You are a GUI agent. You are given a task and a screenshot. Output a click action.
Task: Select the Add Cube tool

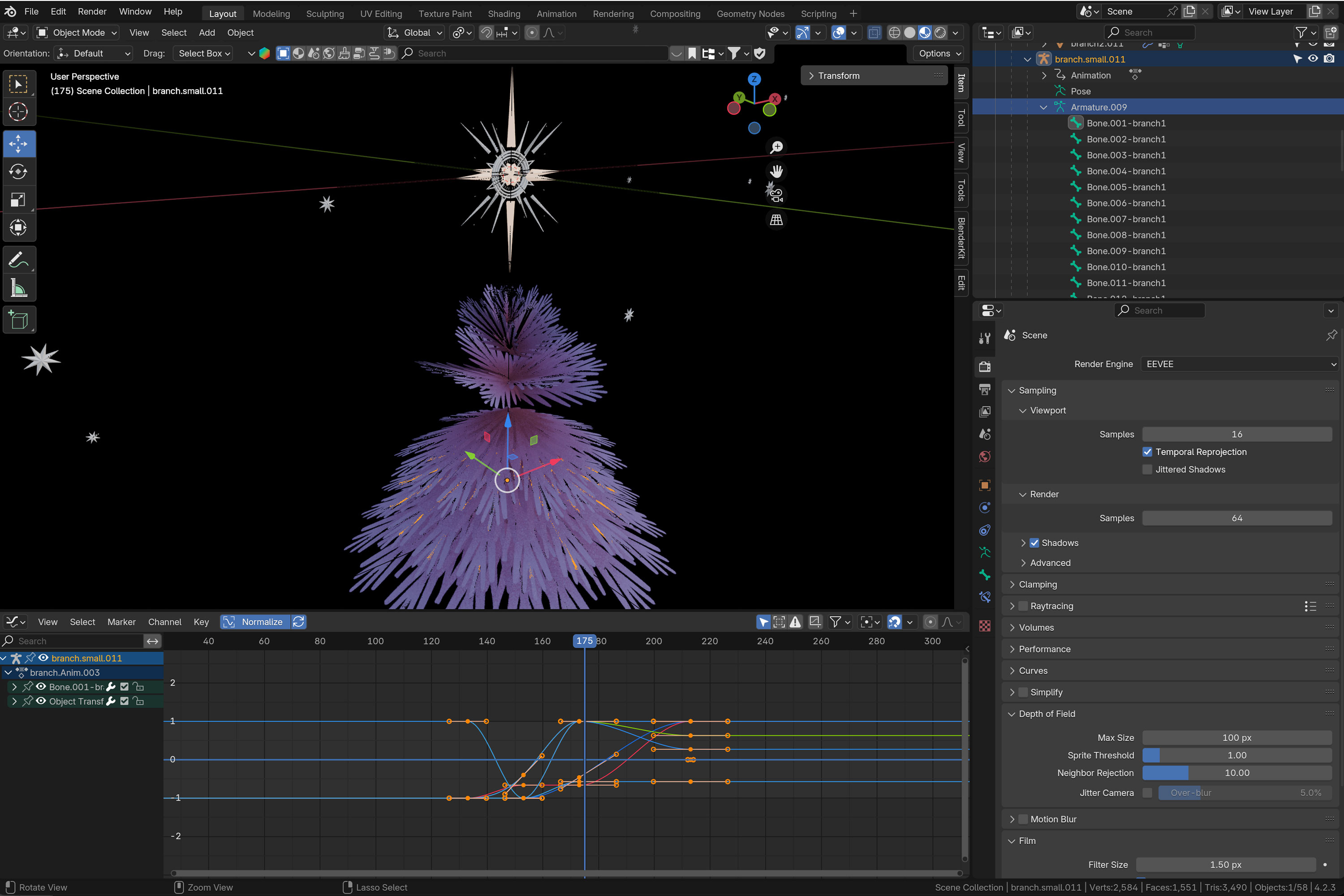19,319
